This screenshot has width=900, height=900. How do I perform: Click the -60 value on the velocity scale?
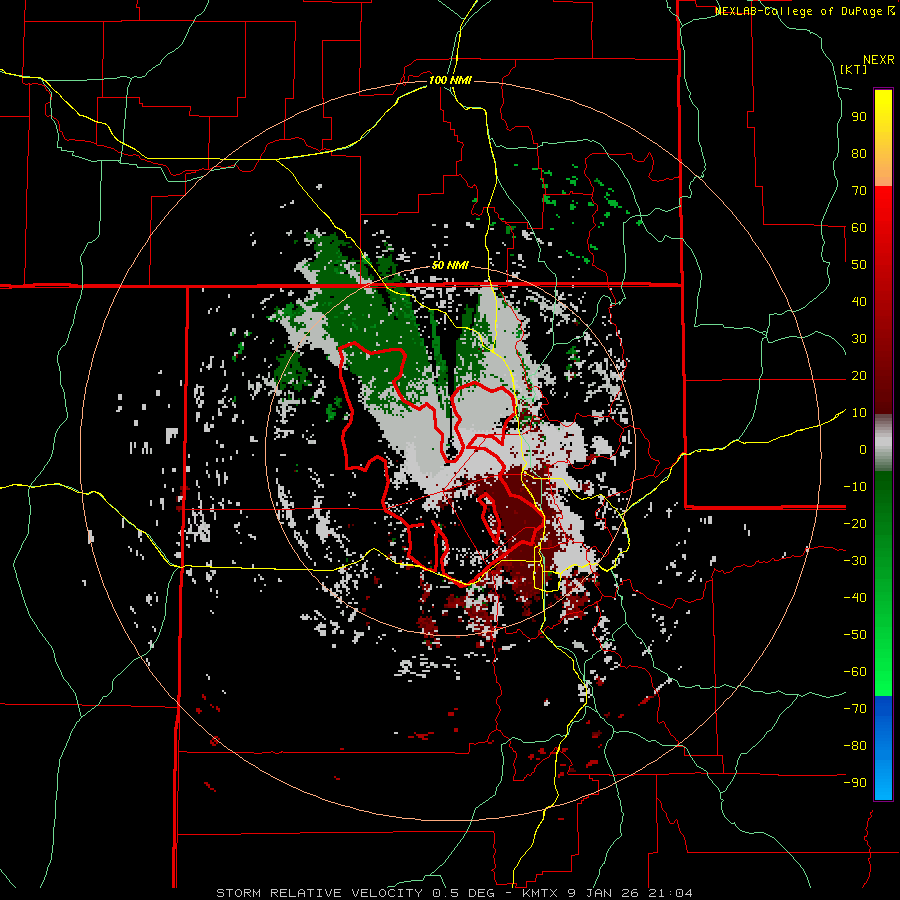click(855, 672)
